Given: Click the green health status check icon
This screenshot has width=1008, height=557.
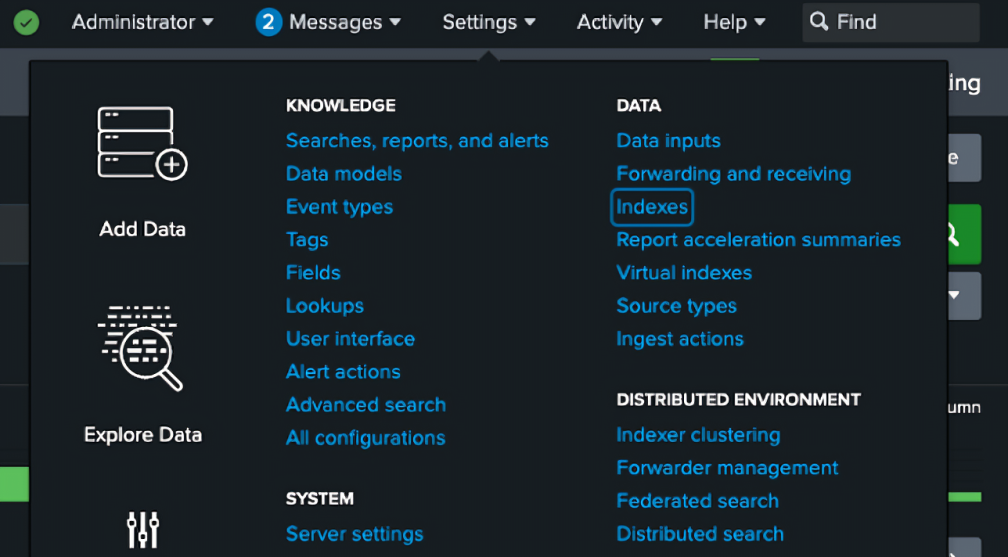Looking at the screenshot, I should click(27, 22).
